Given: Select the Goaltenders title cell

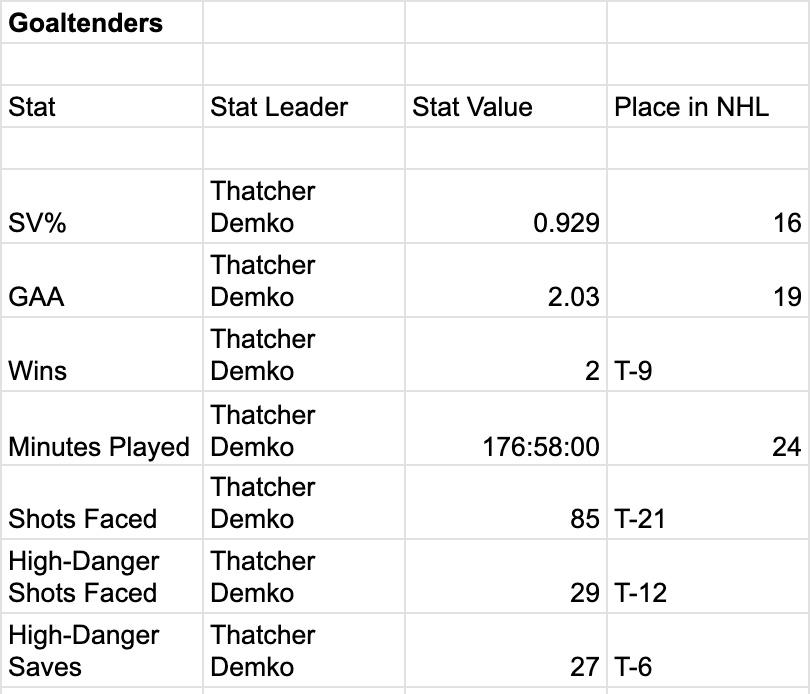Looking at the screenshot, I should tap(86, 23).
